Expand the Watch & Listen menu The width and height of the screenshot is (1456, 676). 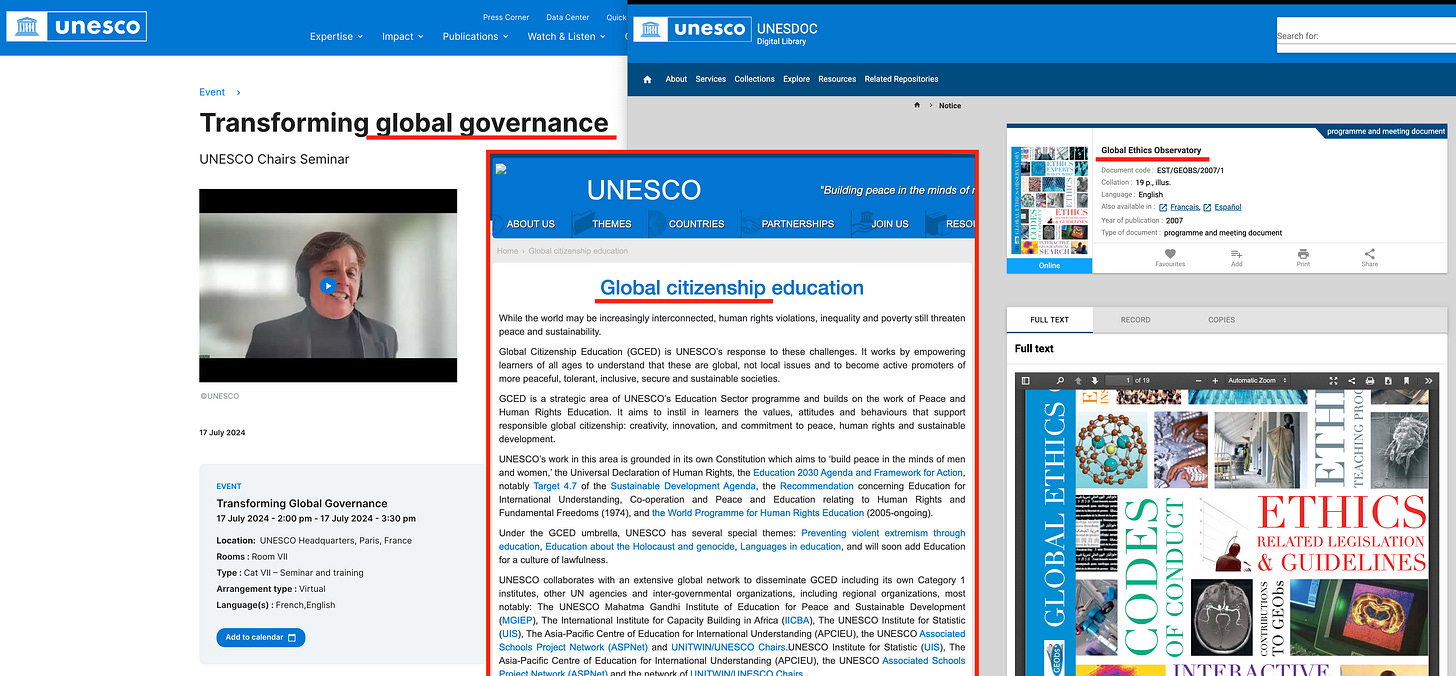tap(566, 36)
